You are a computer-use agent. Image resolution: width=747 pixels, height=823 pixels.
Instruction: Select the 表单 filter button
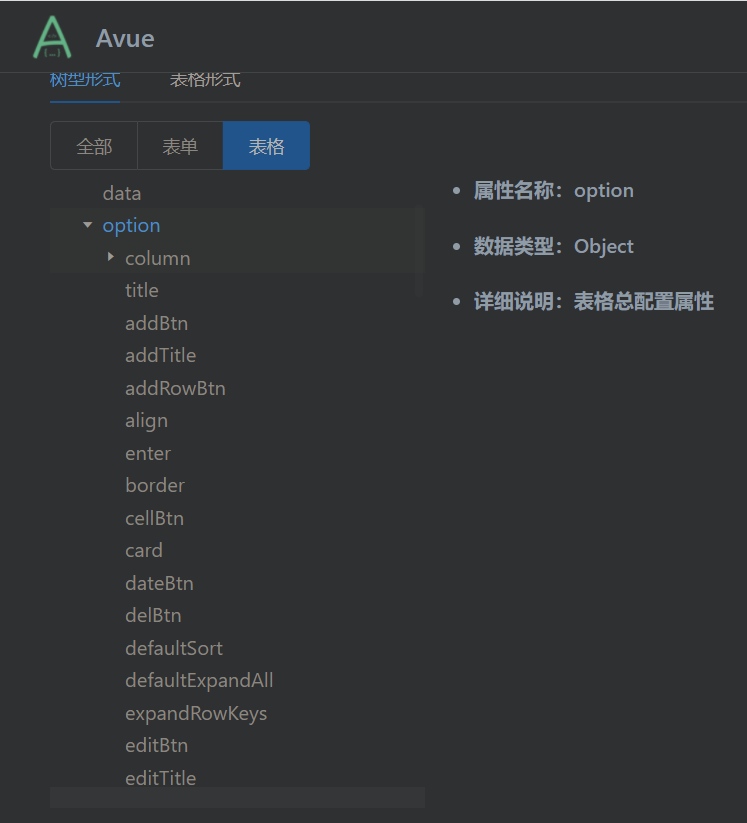(x=180, y=145)
